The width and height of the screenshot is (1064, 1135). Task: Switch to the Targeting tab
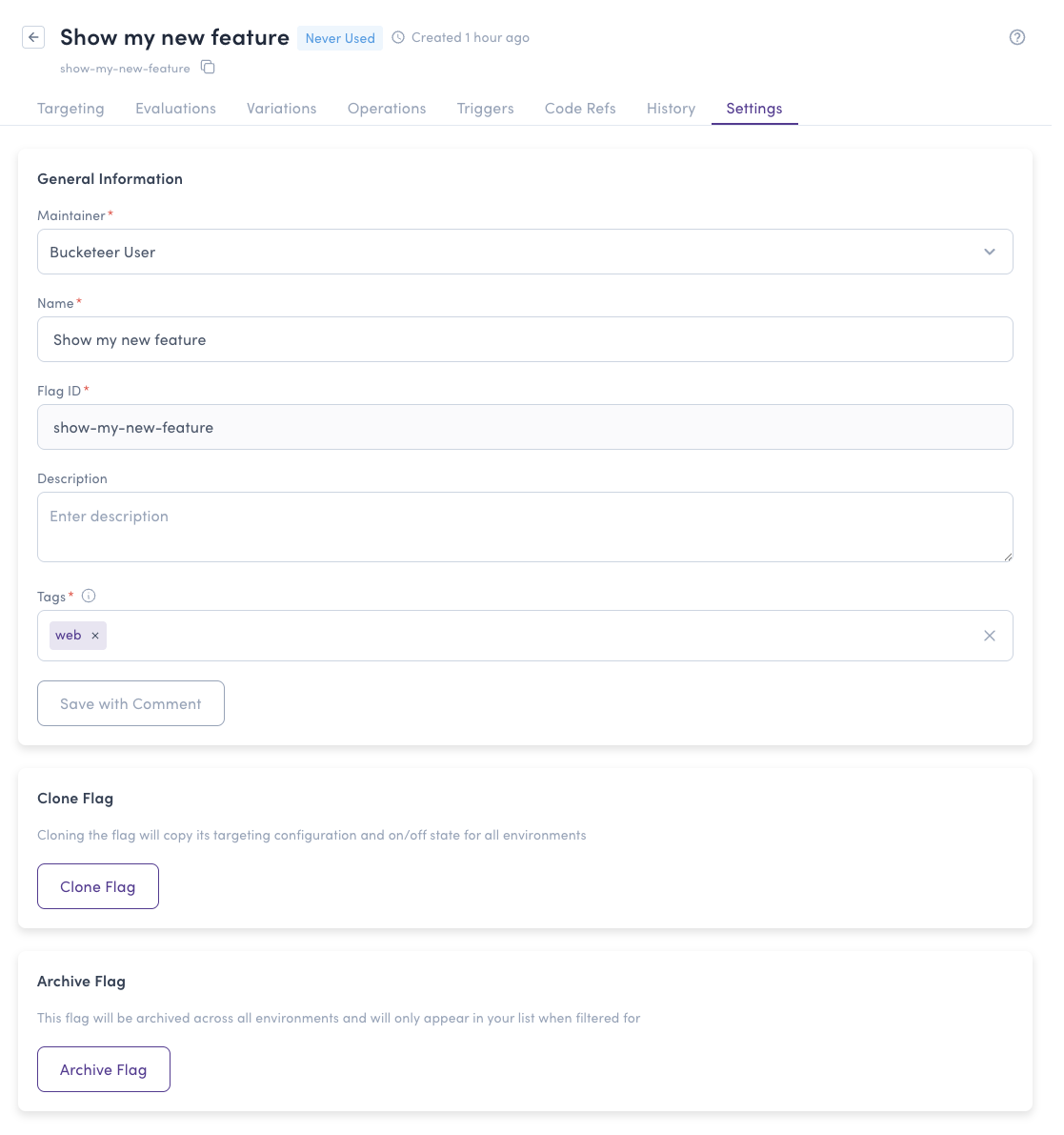coord(70,108)
